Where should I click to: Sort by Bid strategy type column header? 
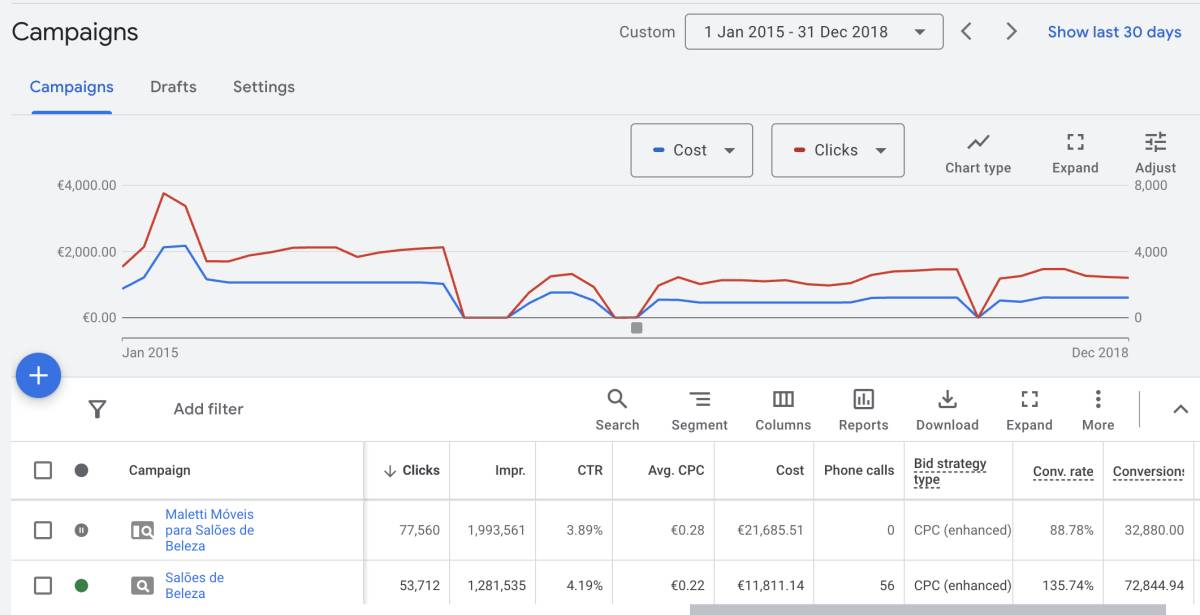click(x=950, y=471)
